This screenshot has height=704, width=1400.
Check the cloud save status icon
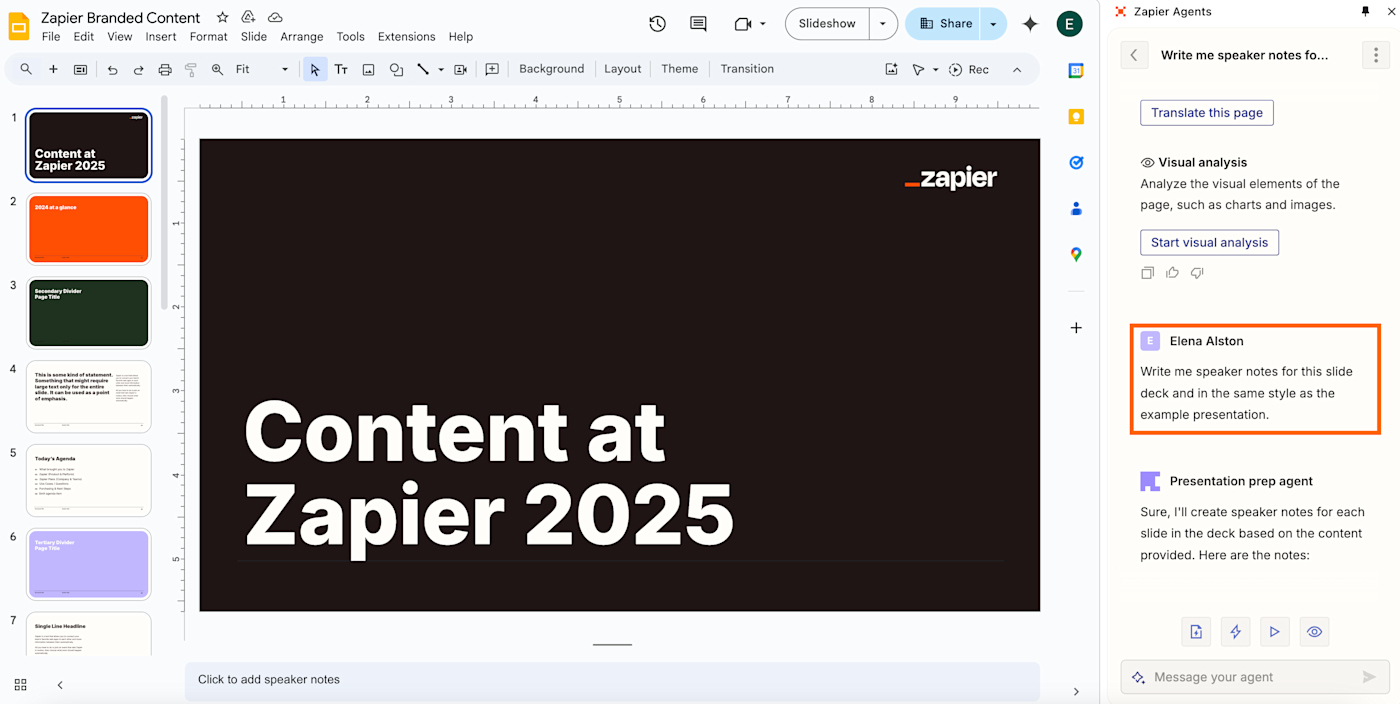pos(275,18)
